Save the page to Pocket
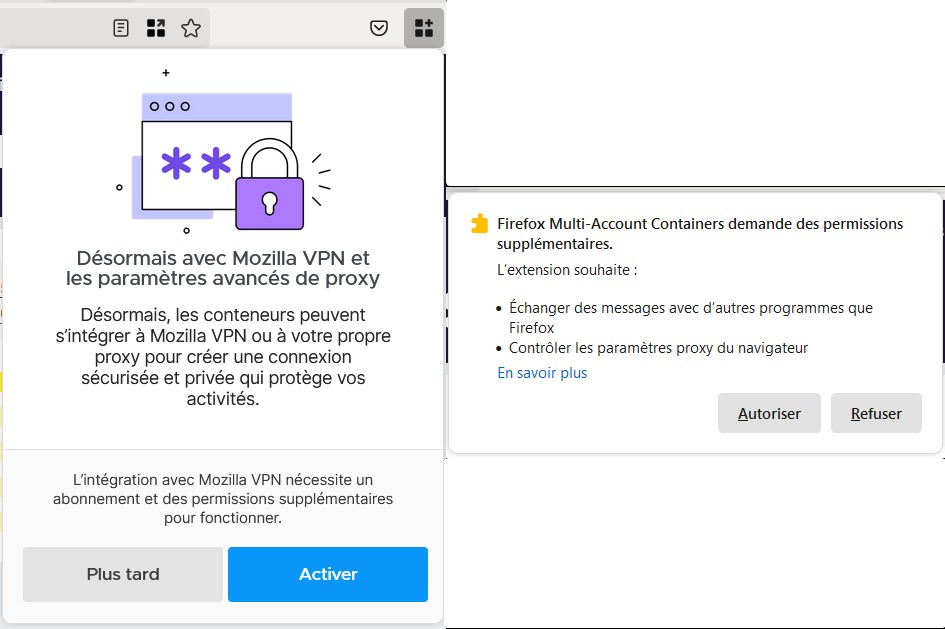Viewport: 945px width, 629px height. [378, 28]
